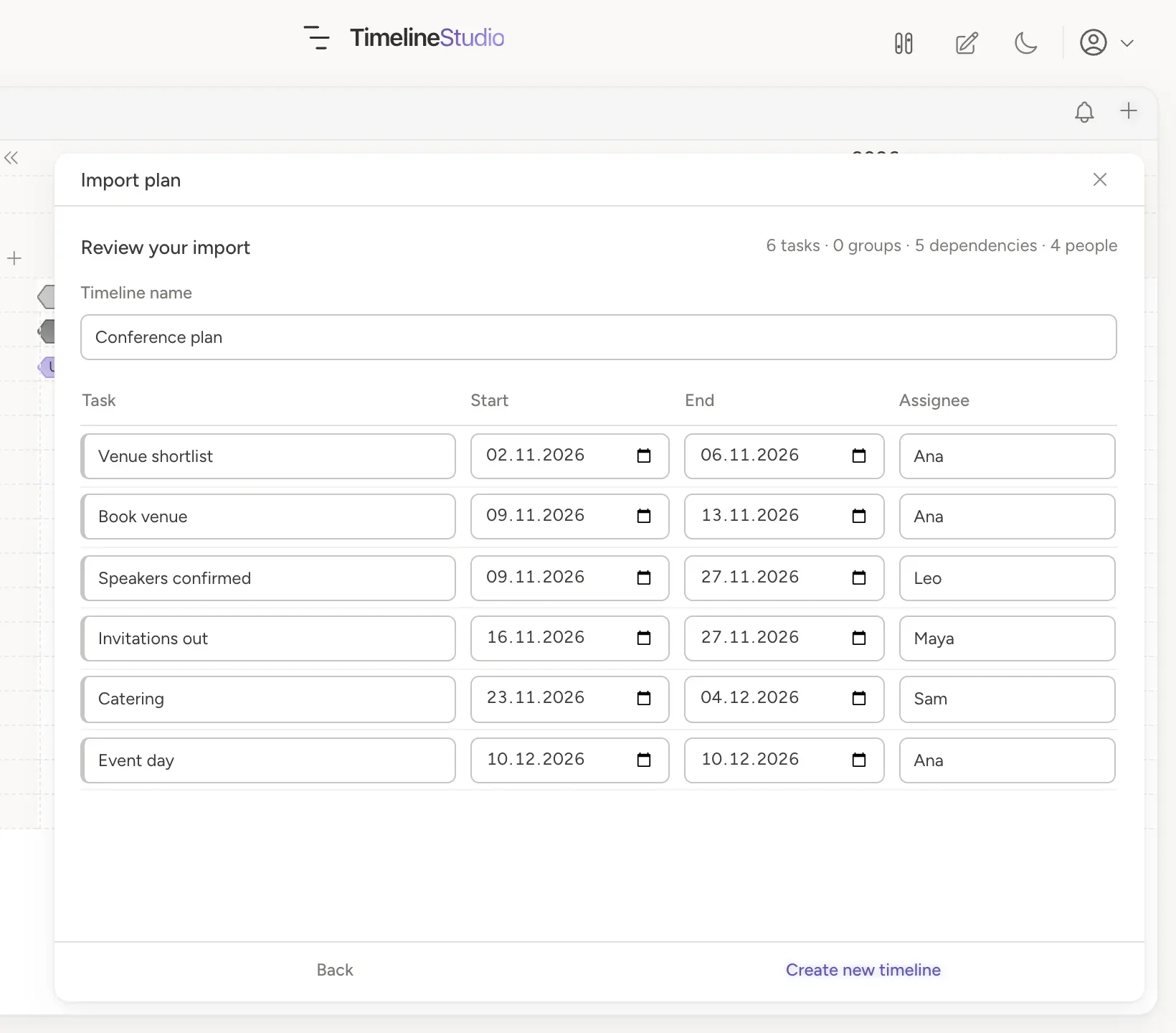Edit the Venue shortlist task name field

268,456
